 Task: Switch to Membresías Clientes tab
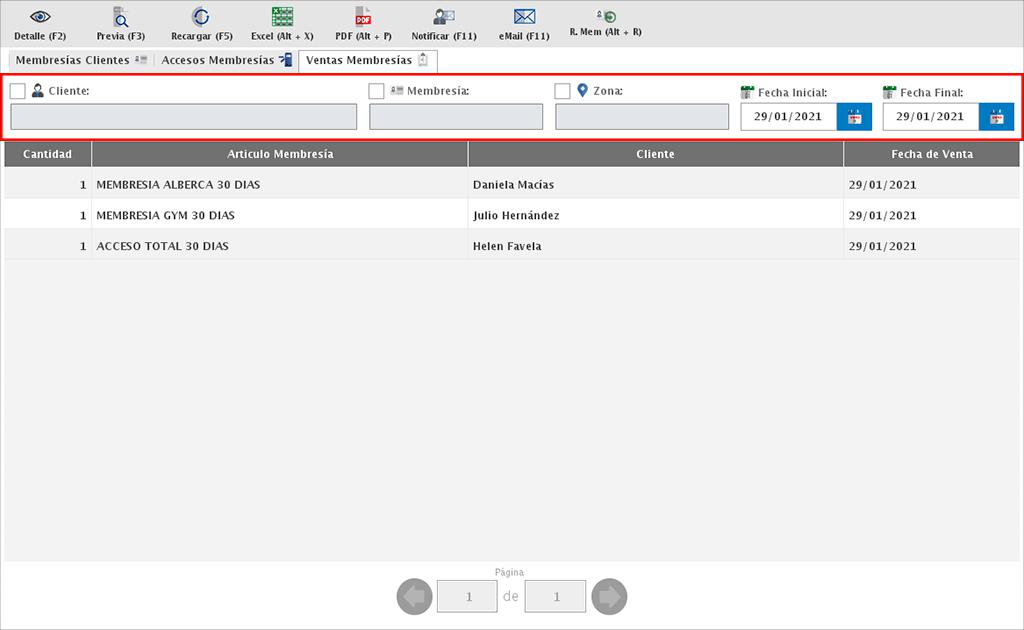tap(80, 61)
